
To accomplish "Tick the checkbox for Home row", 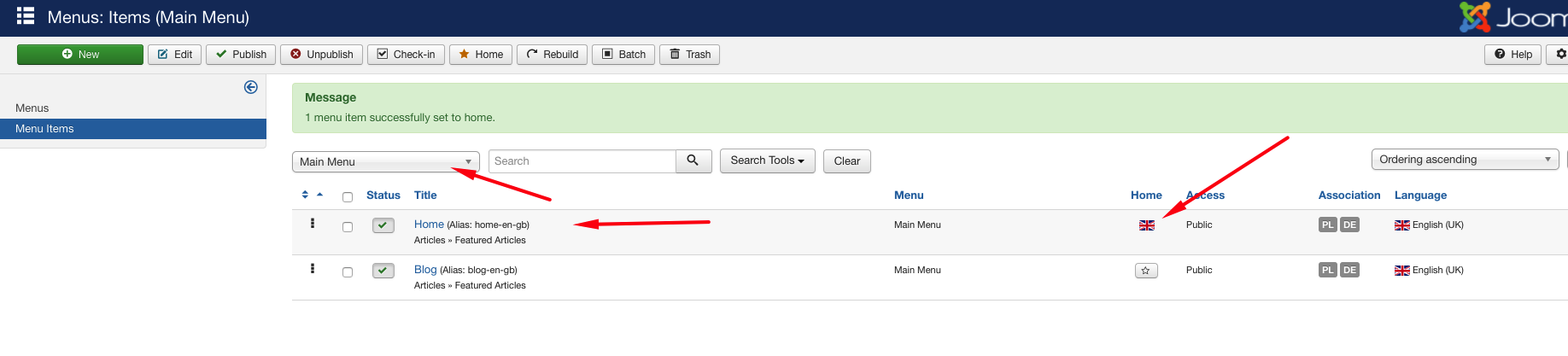I will [x=348, y=227].
